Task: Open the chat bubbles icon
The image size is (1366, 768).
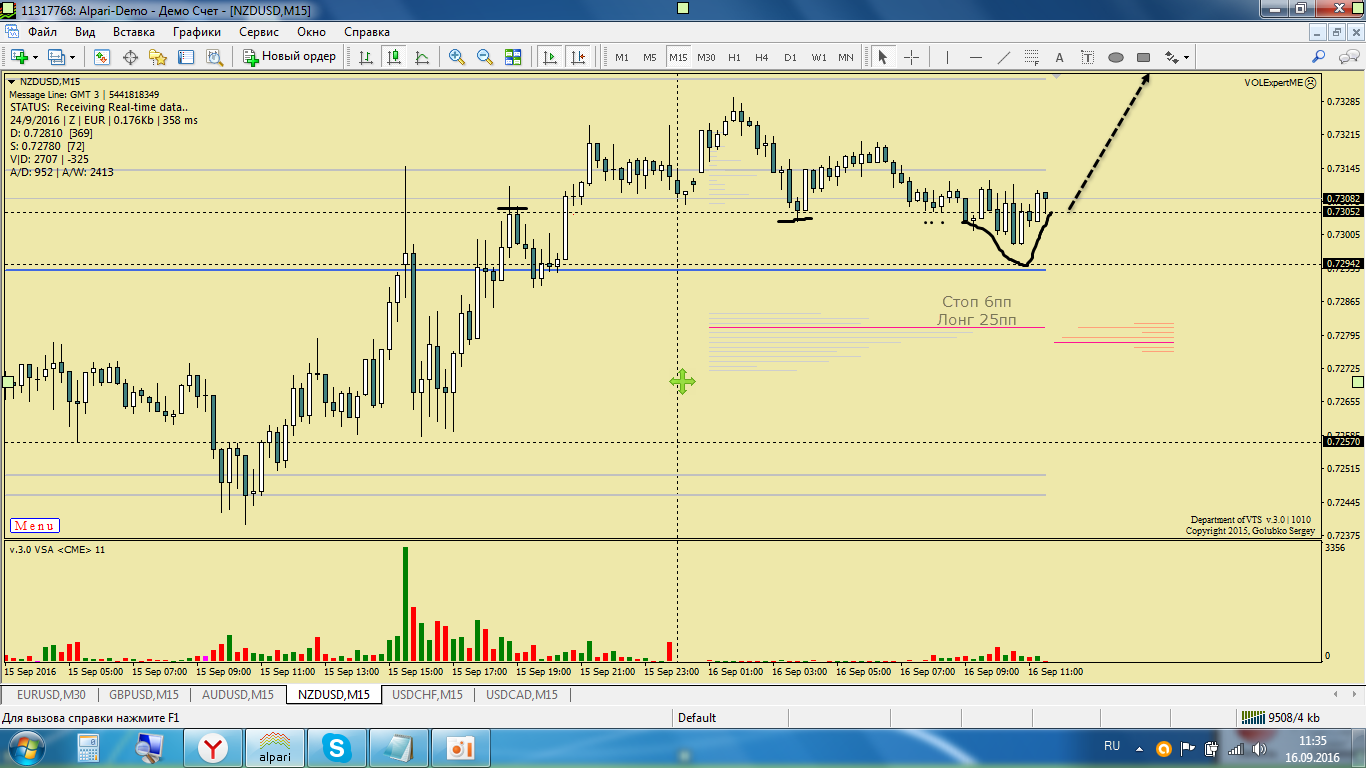Action: (x=1347, y=57)
